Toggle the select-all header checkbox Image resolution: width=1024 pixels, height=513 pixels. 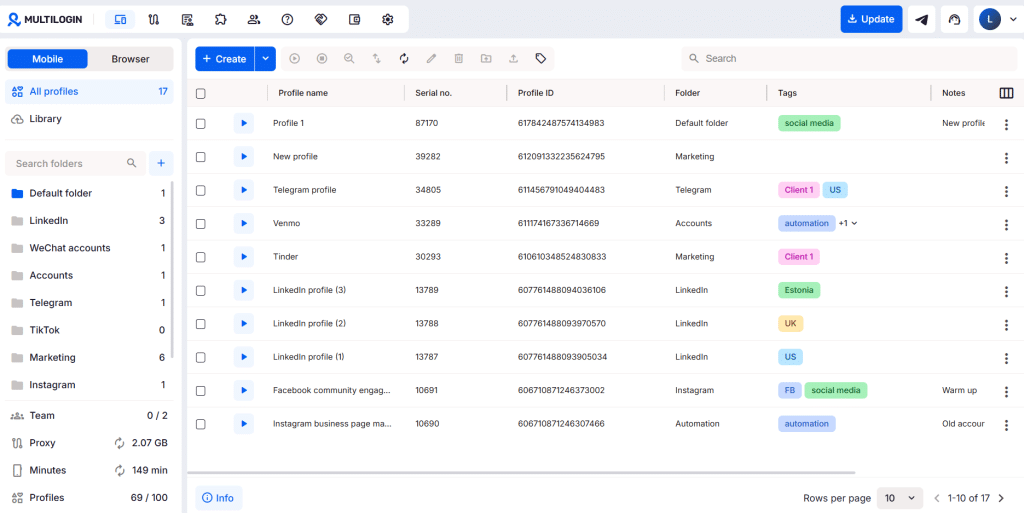200,93
